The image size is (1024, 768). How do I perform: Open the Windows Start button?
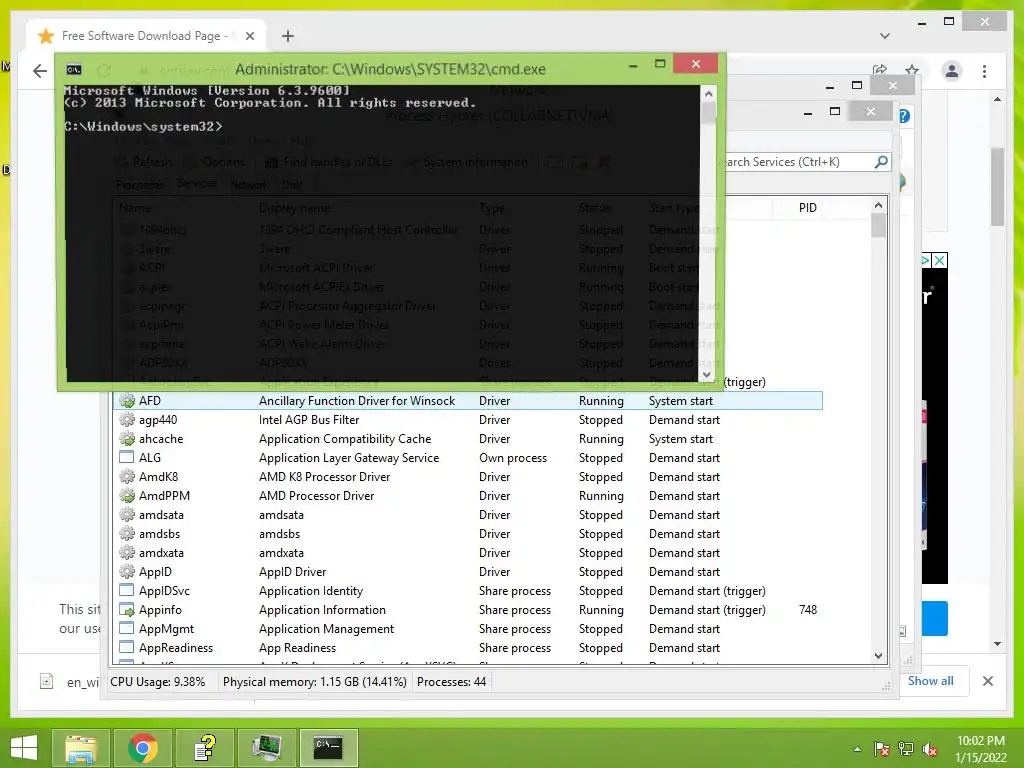(24, 747)
